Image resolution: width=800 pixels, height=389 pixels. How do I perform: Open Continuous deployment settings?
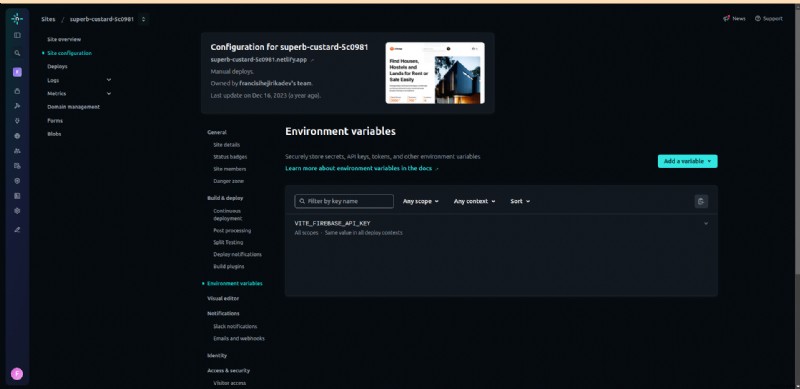tap(228, 214)
